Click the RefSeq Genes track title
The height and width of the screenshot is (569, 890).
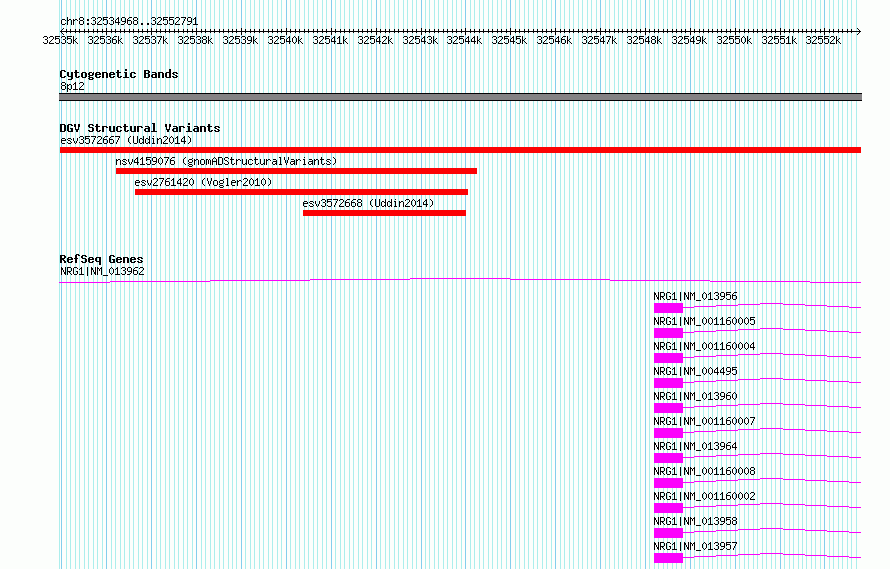[x=101, y=260]
